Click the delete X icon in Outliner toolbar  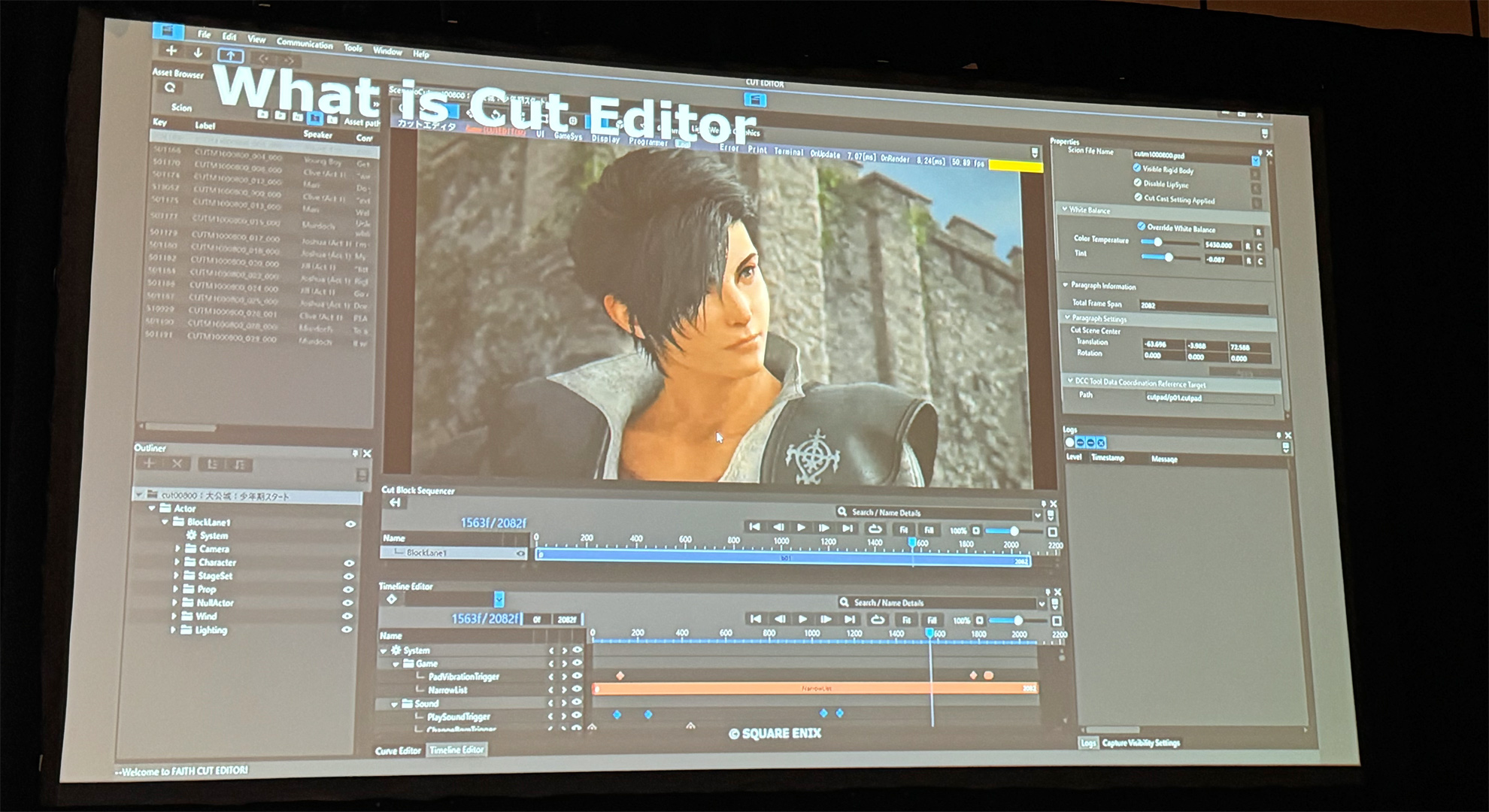(x=177, y=464)
